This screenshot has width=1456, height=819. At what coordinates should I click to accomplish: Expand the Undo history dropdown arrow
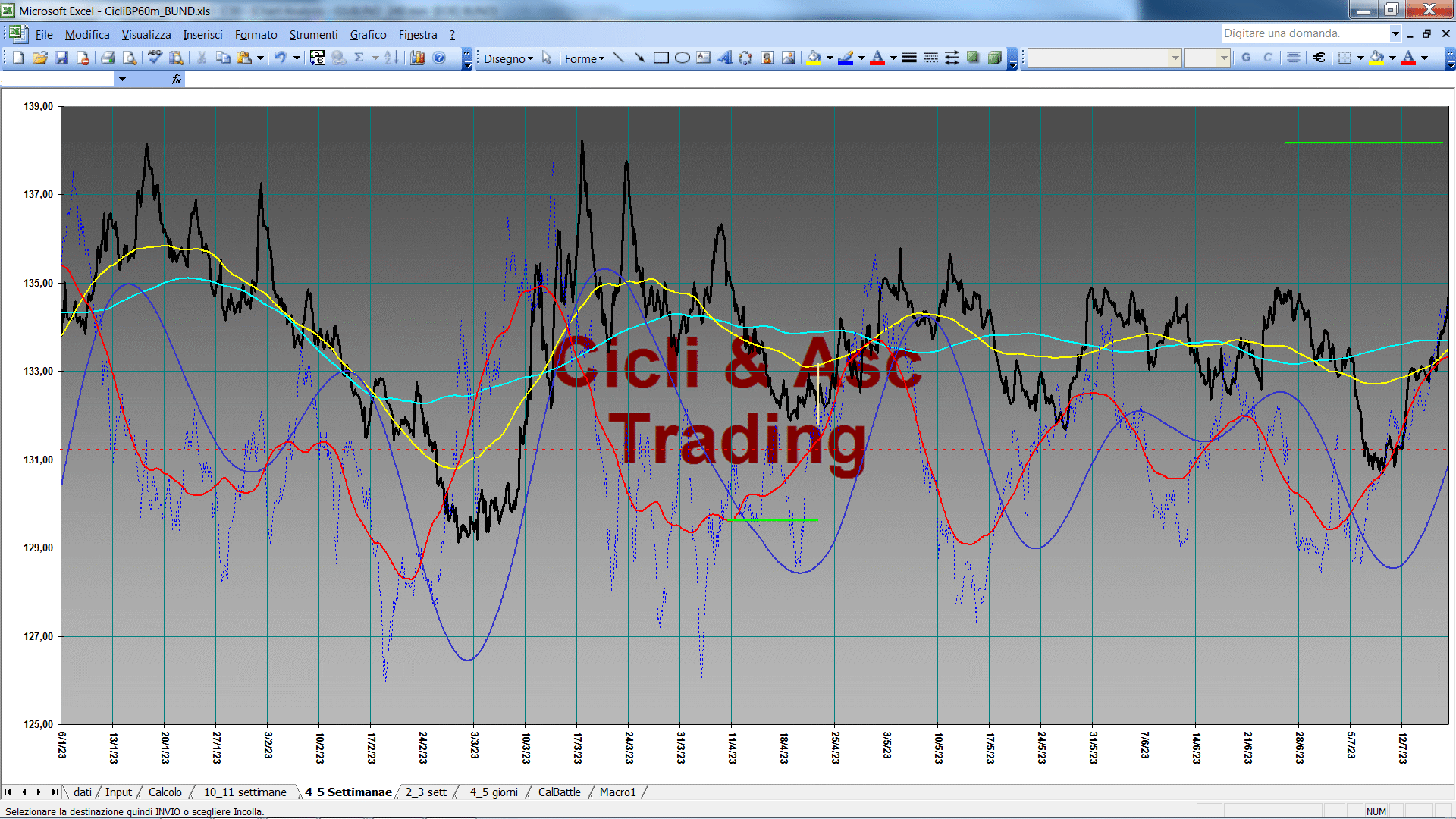coord(297,58)
